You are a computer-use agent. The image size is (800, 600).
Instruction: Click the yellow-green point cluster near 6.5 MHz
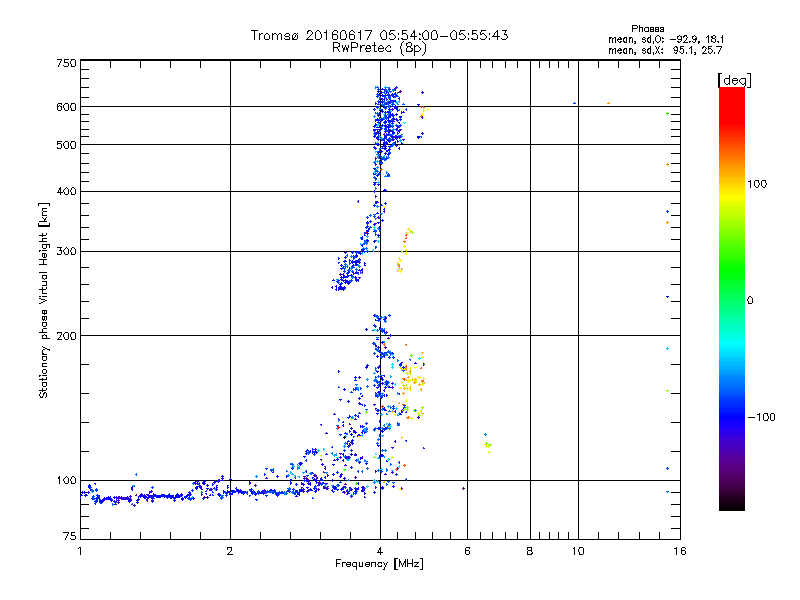coord(488,443)
